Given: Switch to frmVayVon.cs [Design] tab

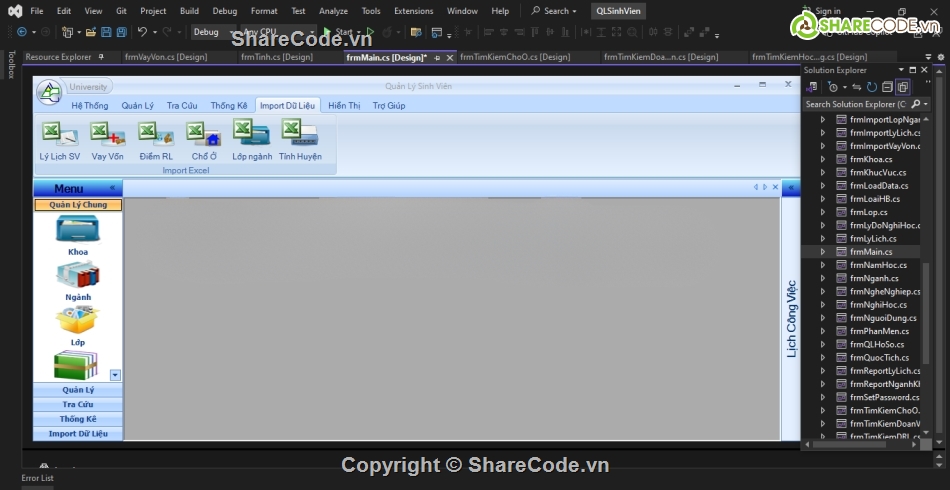Looking at the screenshot, I should (x=166, y=57).
